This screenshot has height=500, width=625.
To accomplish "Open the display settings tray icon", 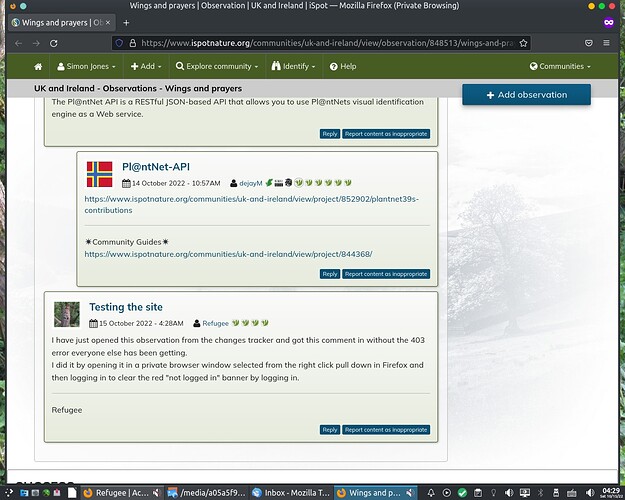I will 525,493.
